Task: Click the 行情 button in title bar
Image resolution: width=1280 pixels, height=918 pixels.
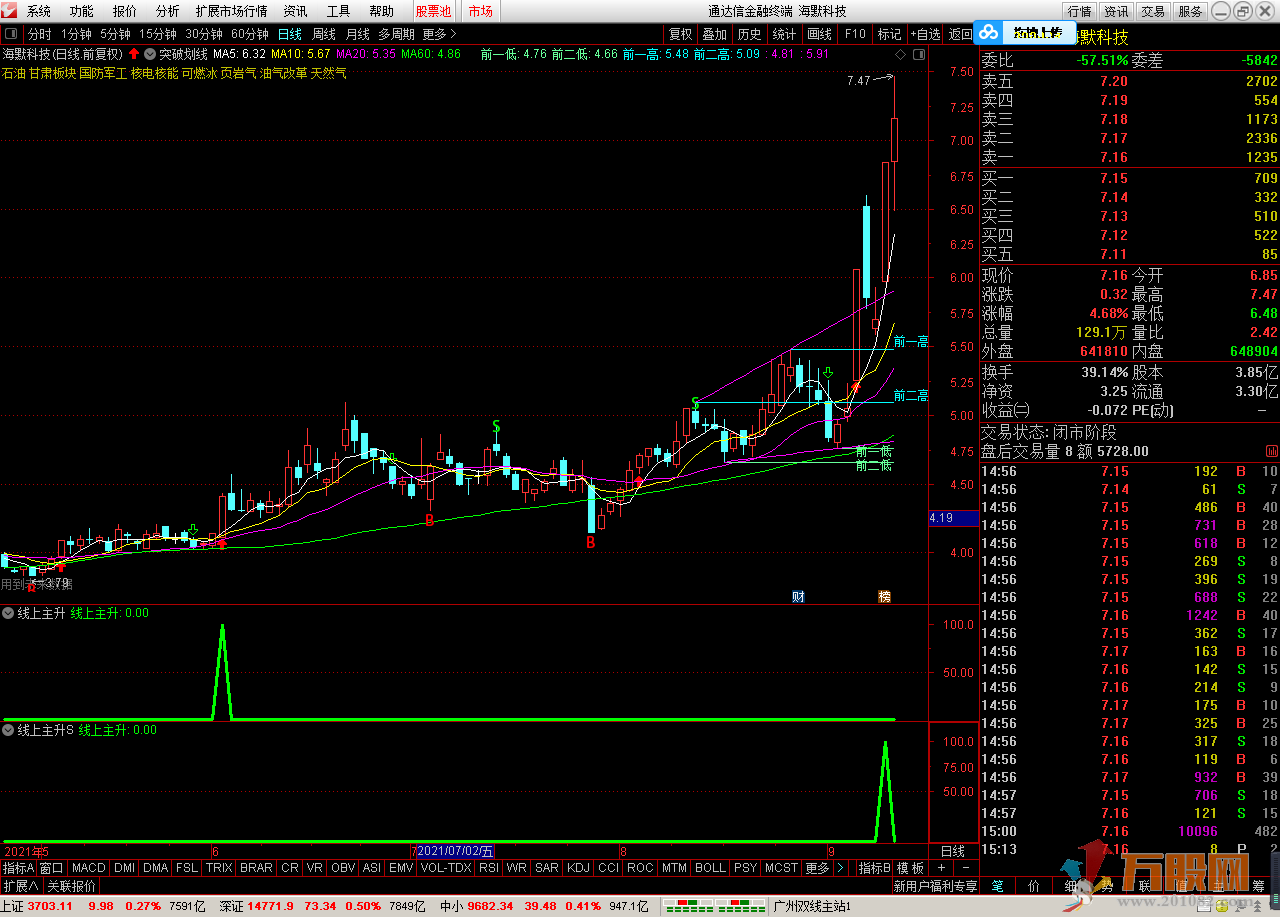Action: point(1080,11)
